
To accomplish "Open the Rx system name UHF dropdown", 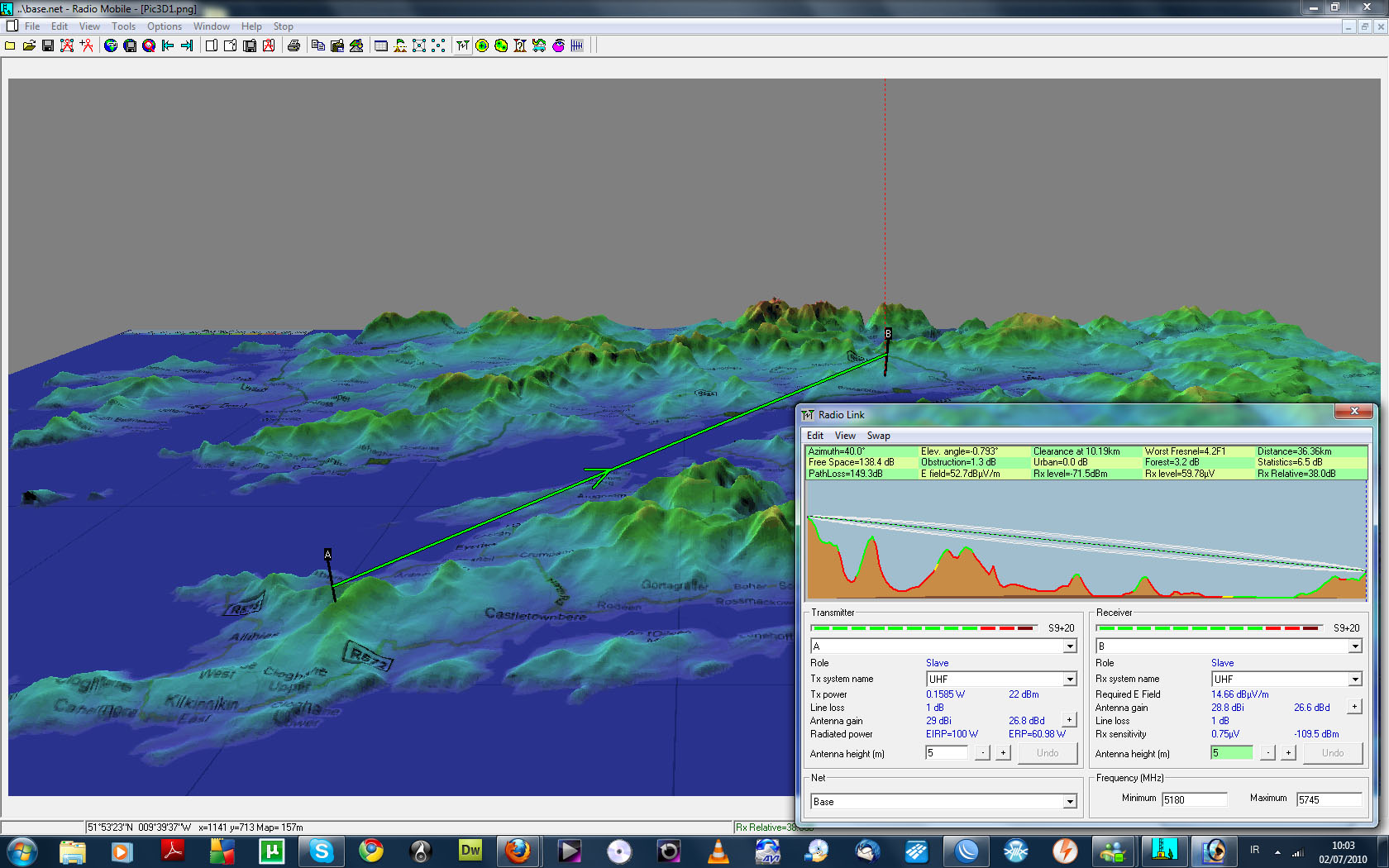I will pos(1354,680).
